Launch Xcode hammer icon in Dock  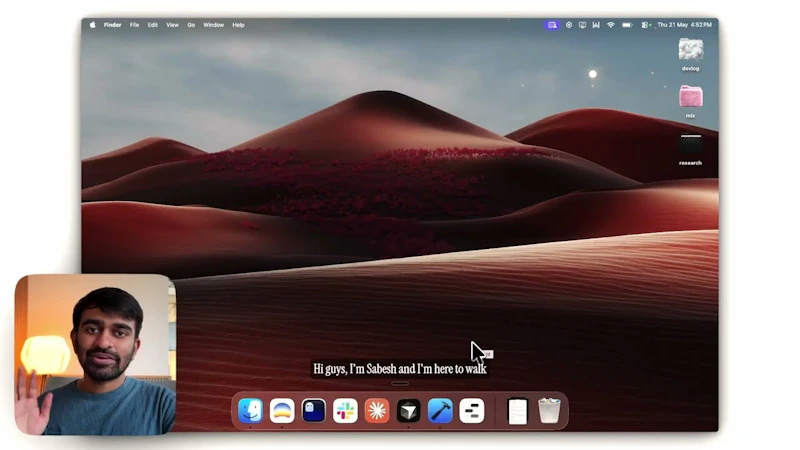coord(440,411)
